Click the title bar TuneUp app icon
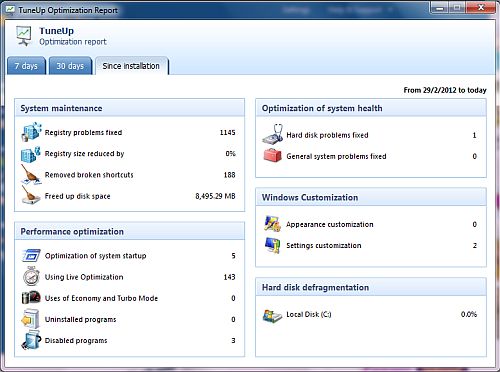Screen dimensions: 500x372 pos(10,10)
